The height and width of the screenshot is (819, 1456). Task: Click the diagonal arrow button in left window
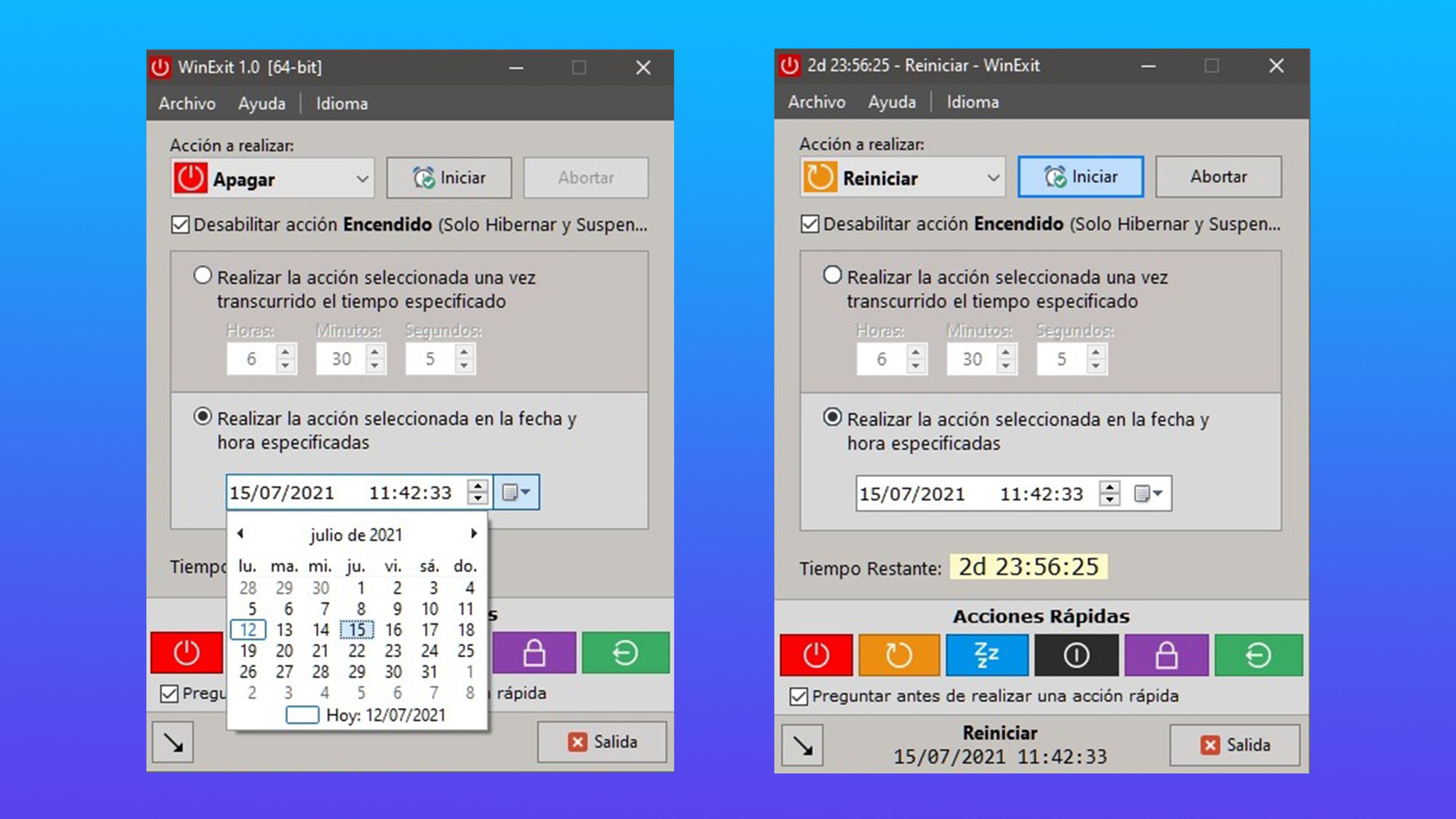tap(173, 742)
